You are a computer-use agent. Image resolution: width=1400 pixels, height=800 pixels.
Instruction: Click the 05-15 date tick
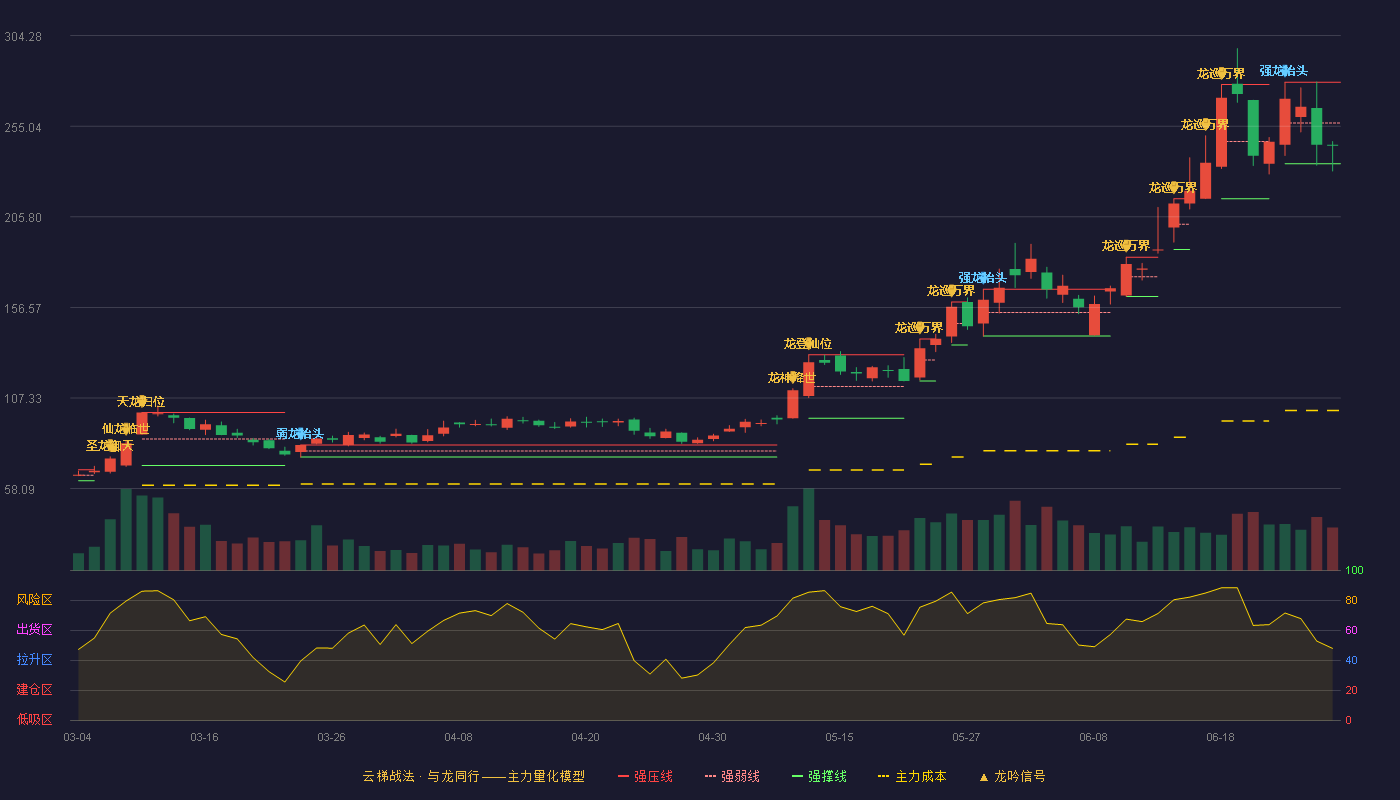pos(839,737)
